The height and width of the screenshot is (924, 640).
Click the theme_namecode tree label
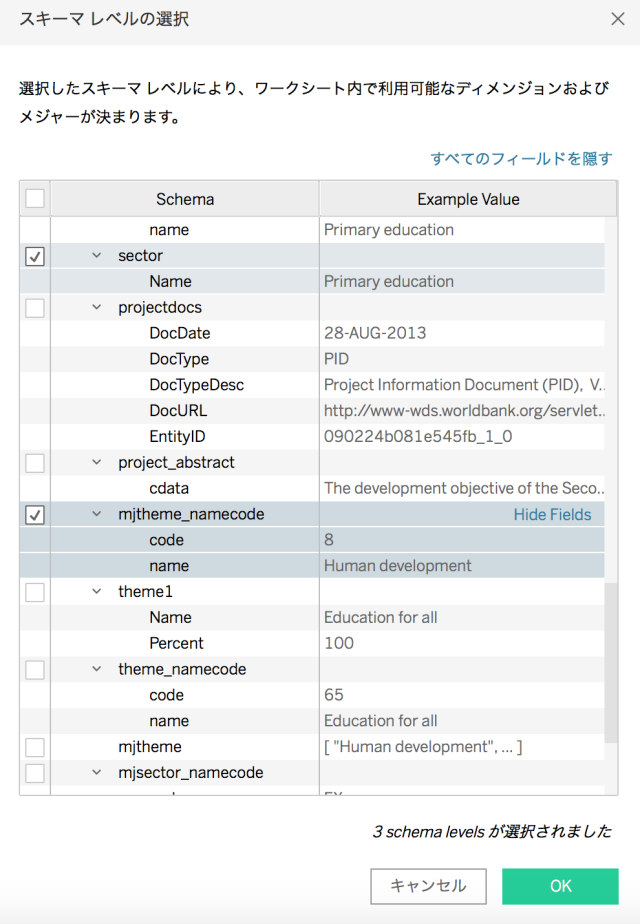point(182,669)
